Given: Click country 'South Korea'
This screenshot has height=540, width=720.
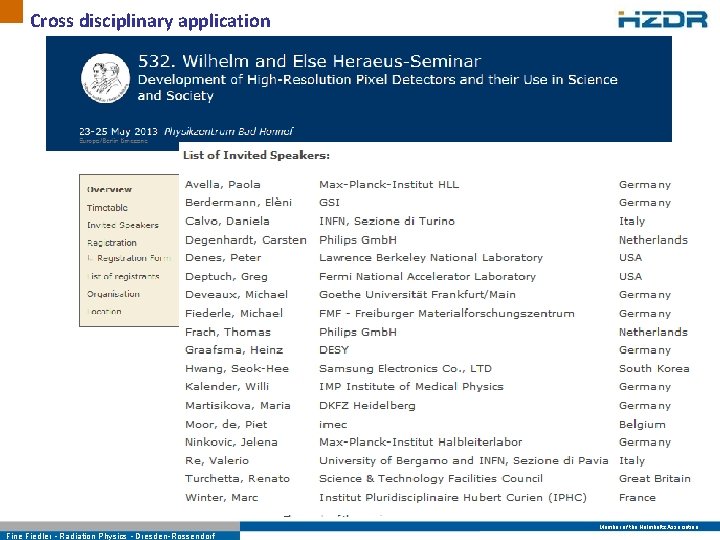Looking at the screenshot, I should 654,368.
